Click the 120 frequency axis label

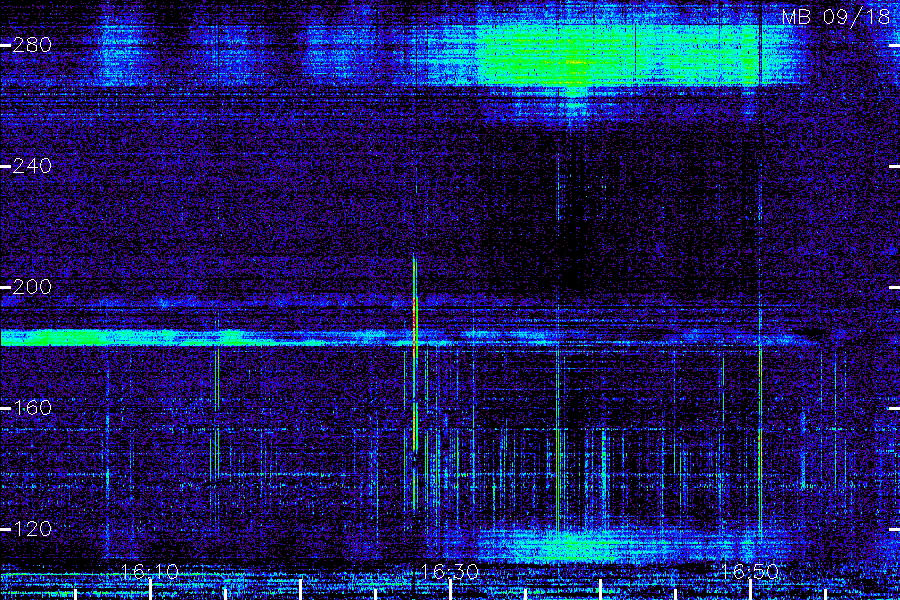click(x=32, y=529)
